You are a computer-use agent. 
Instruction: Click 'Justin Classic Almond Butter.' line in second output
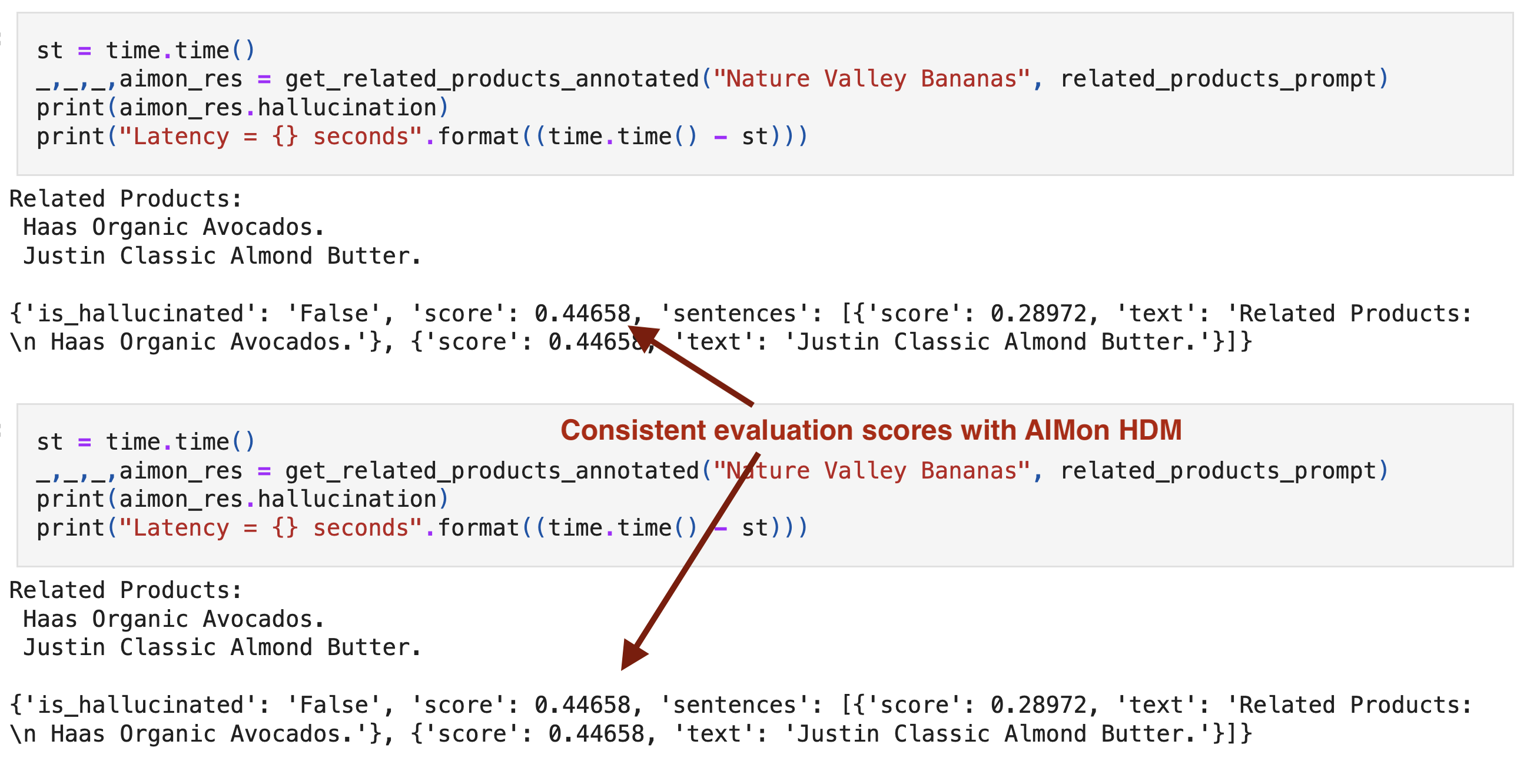pos(222,647)
